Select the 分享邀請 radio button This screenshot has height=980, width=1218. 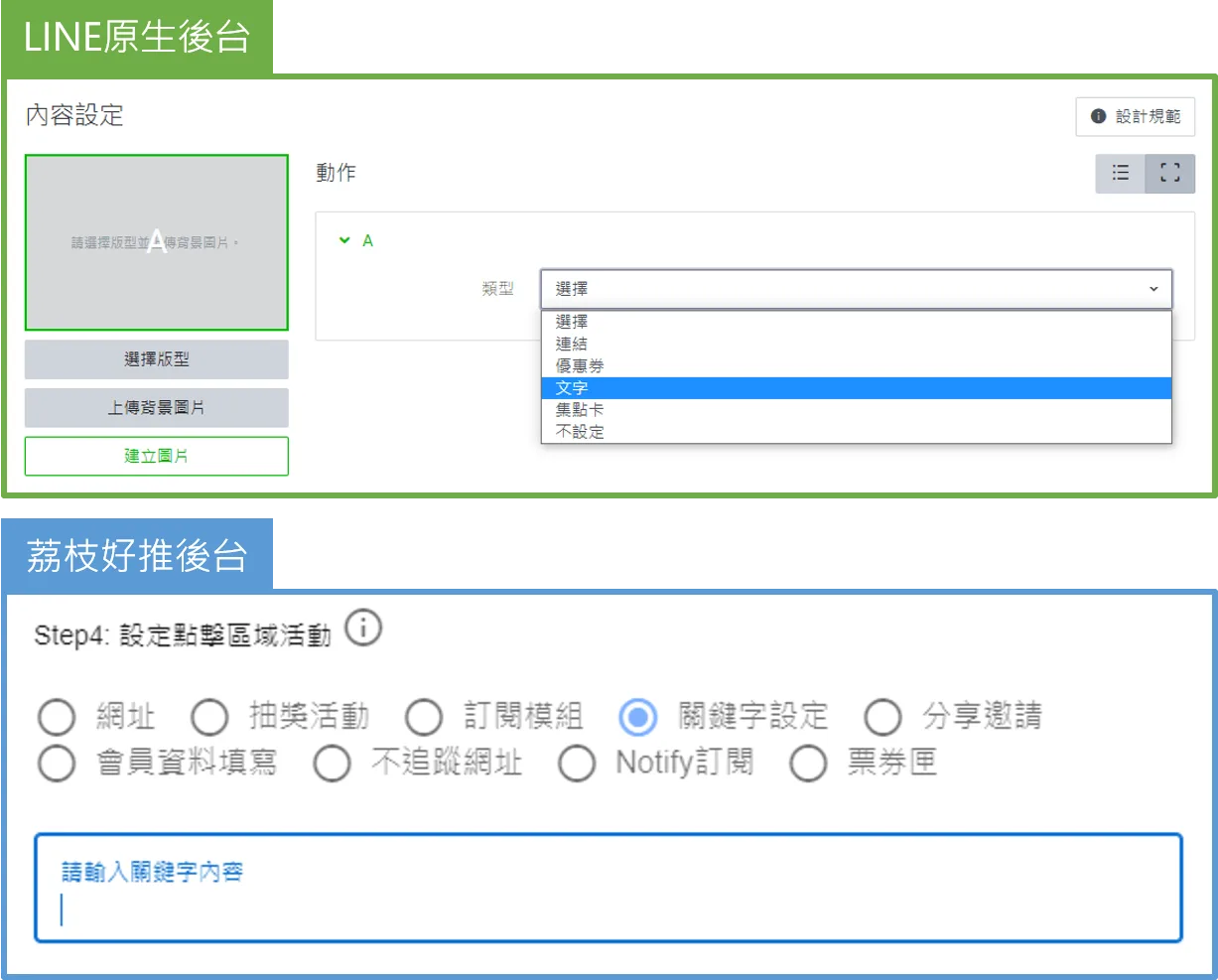tap(882, 716)
